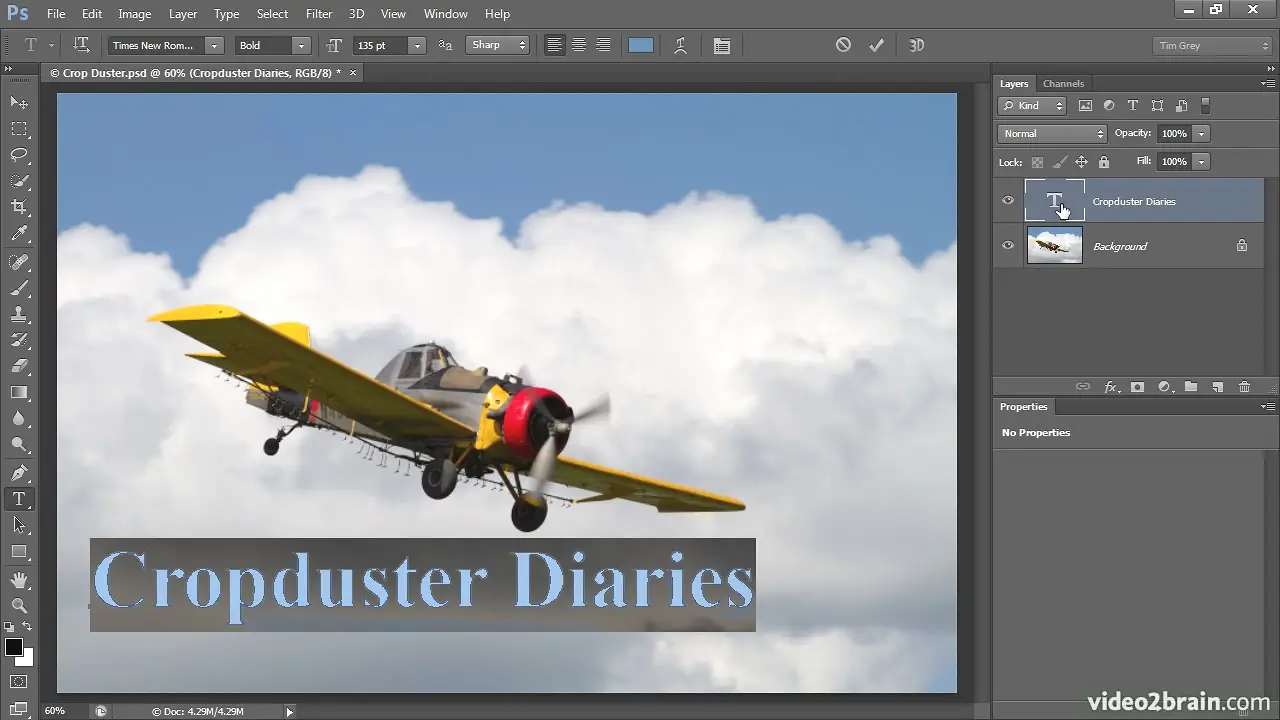Toggle filter for pixel layers
The width and height of the screenshot is (1280, 720).
1085,105
